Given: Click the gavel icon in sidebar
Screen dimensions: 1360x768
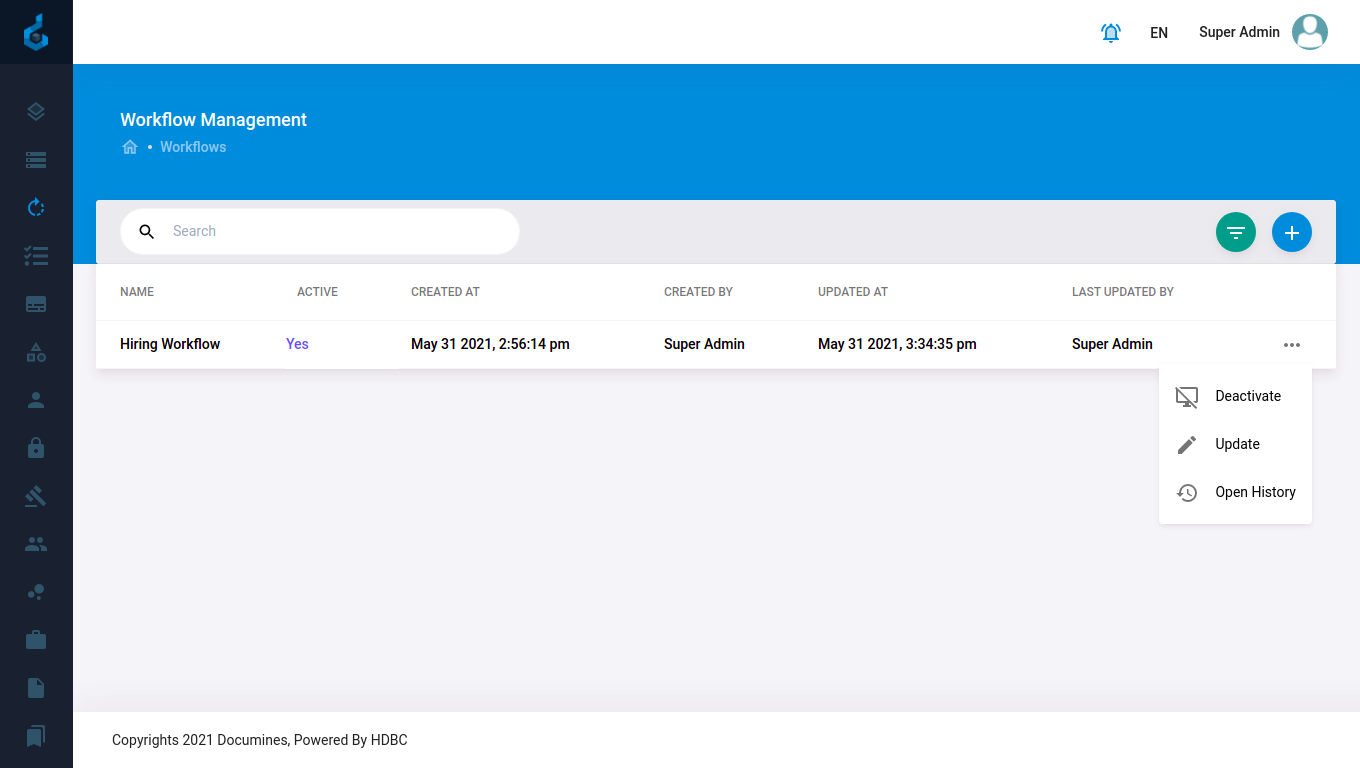Looking at the screenshot, I should [36, 496].
